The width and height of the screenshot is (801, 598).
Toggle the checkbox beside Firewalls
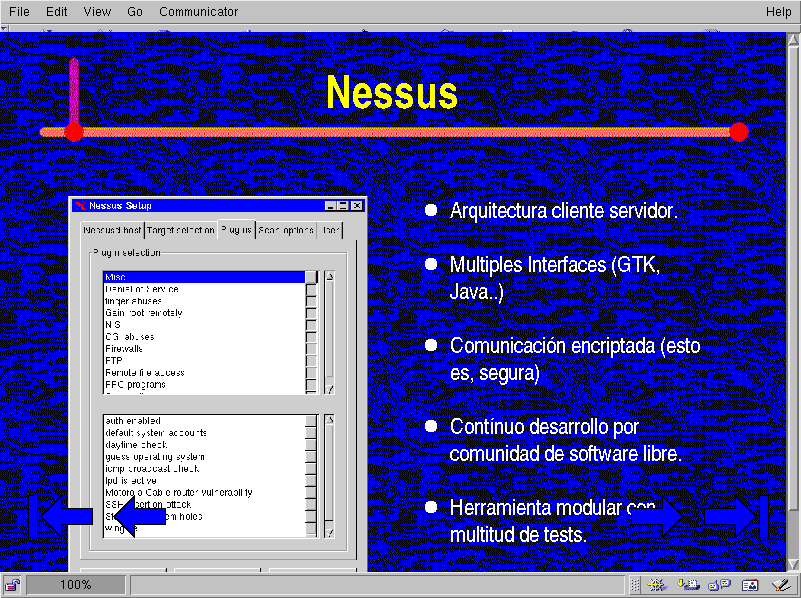point(311,349)
